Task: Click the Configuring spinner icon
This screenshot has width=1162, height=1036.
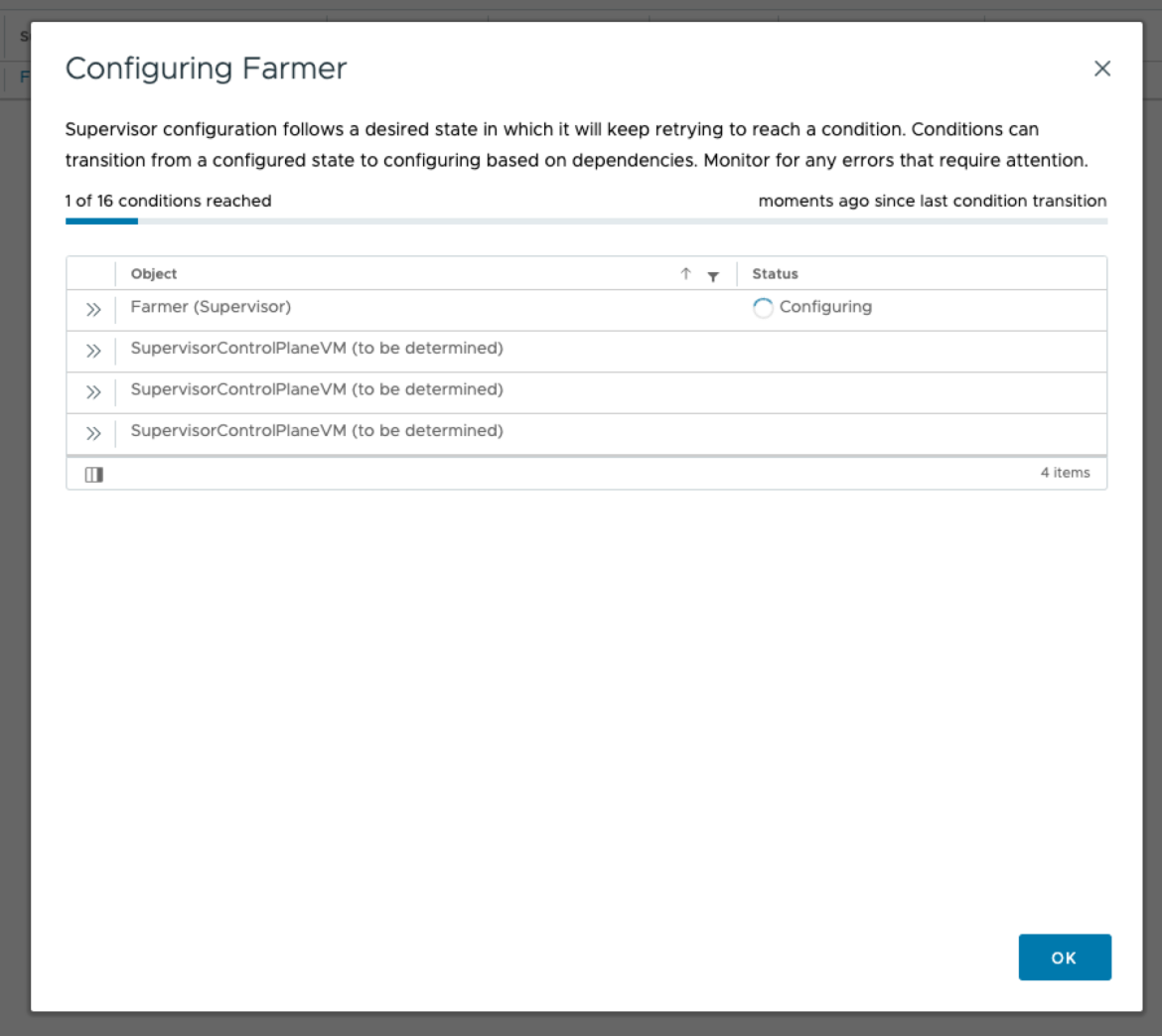Action: [763, 309]
